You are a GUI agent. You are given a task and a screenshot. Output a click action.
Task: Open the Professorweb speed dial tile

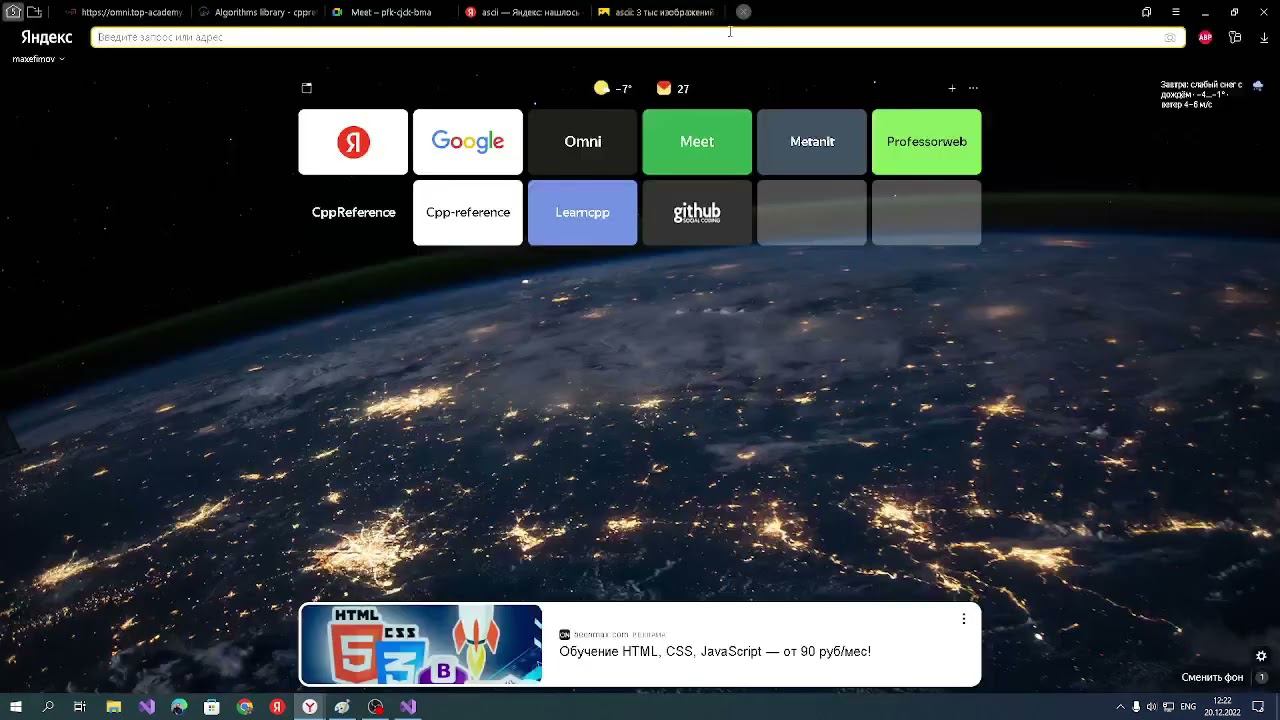click(x=926, y=142)
